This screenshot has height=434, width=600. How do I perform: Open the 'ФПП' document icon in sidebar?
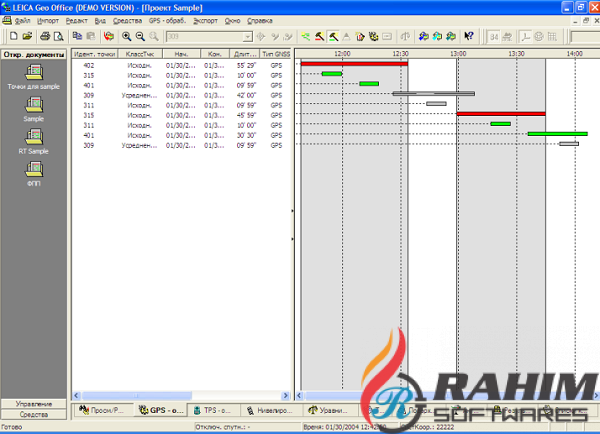pos(34,169)
